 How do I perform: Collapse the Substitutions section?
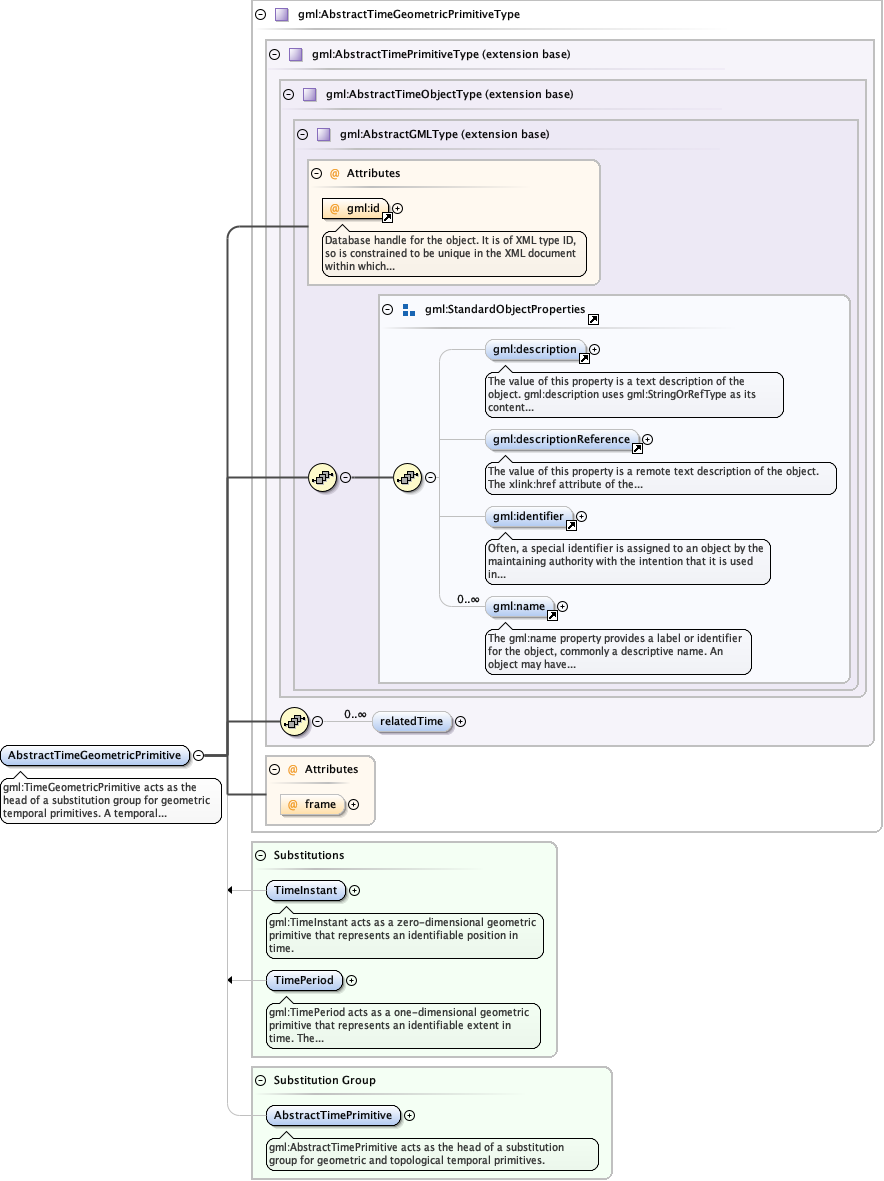pyautogui.click(x=263, y=855)
